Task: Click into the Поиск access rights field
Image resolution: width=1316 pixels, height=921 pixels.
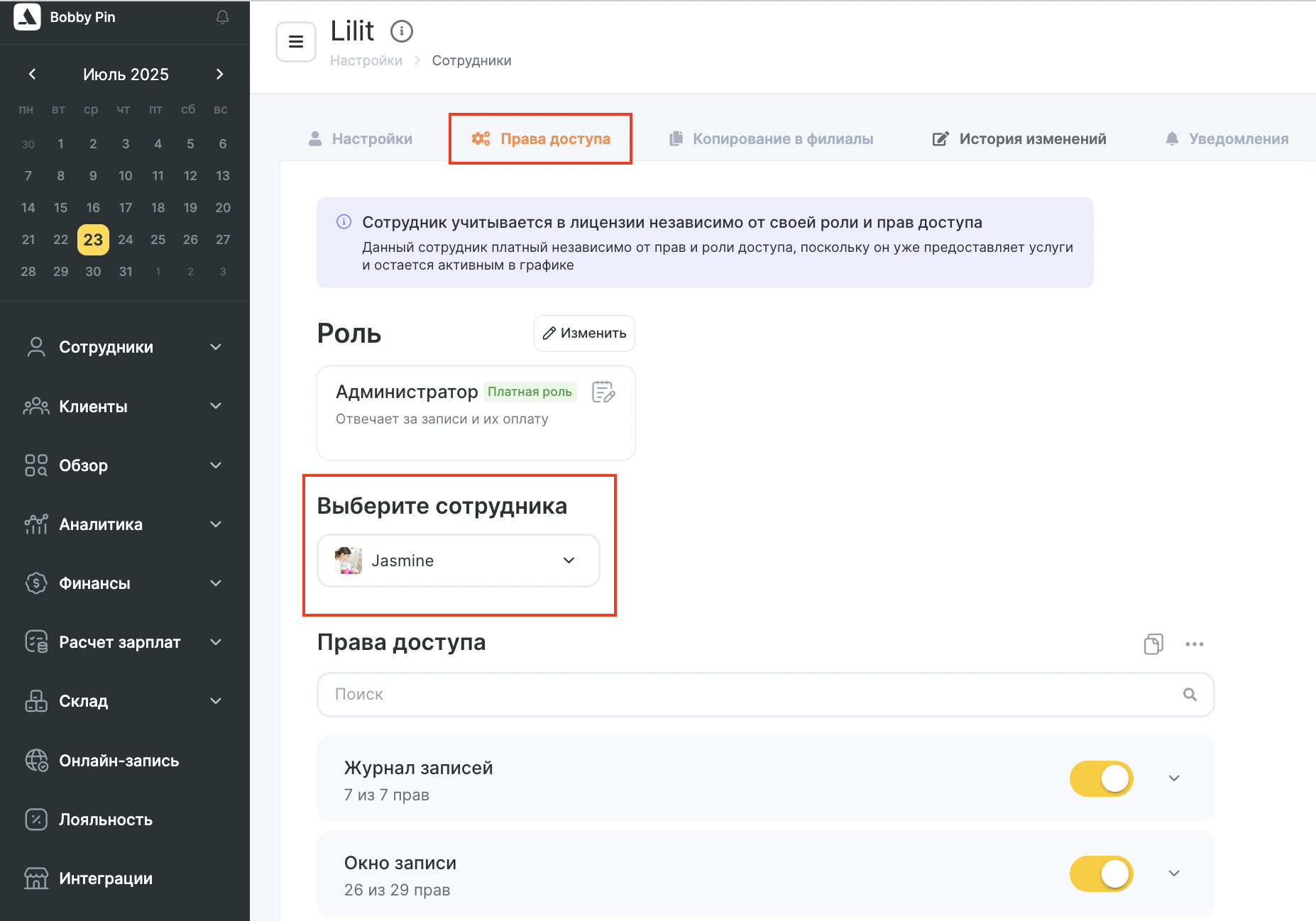Action: pyautogui.click(x=765, y=695)
